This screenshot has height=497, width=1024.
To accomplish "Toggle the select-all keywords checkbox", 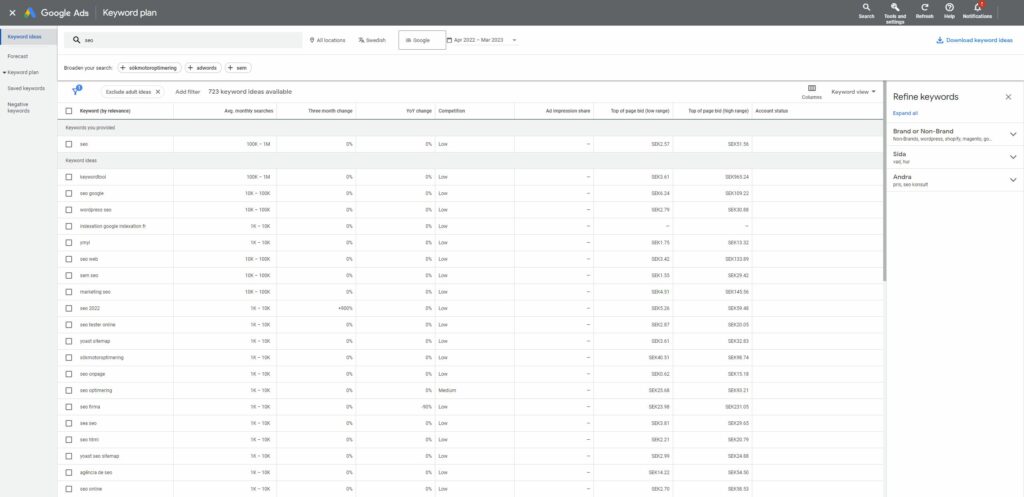I will click(x=69, y=111).
